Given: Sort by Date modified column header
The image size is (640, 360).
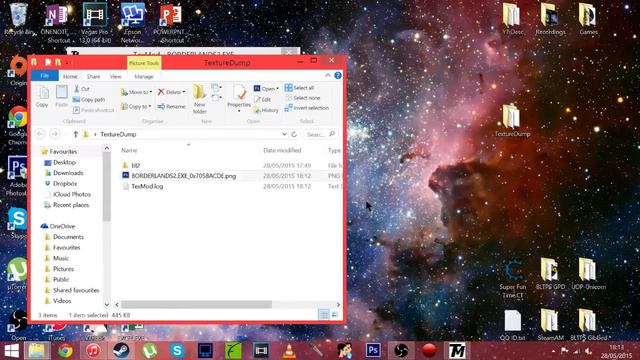Looking at the screenshot, I should point(282,151).
